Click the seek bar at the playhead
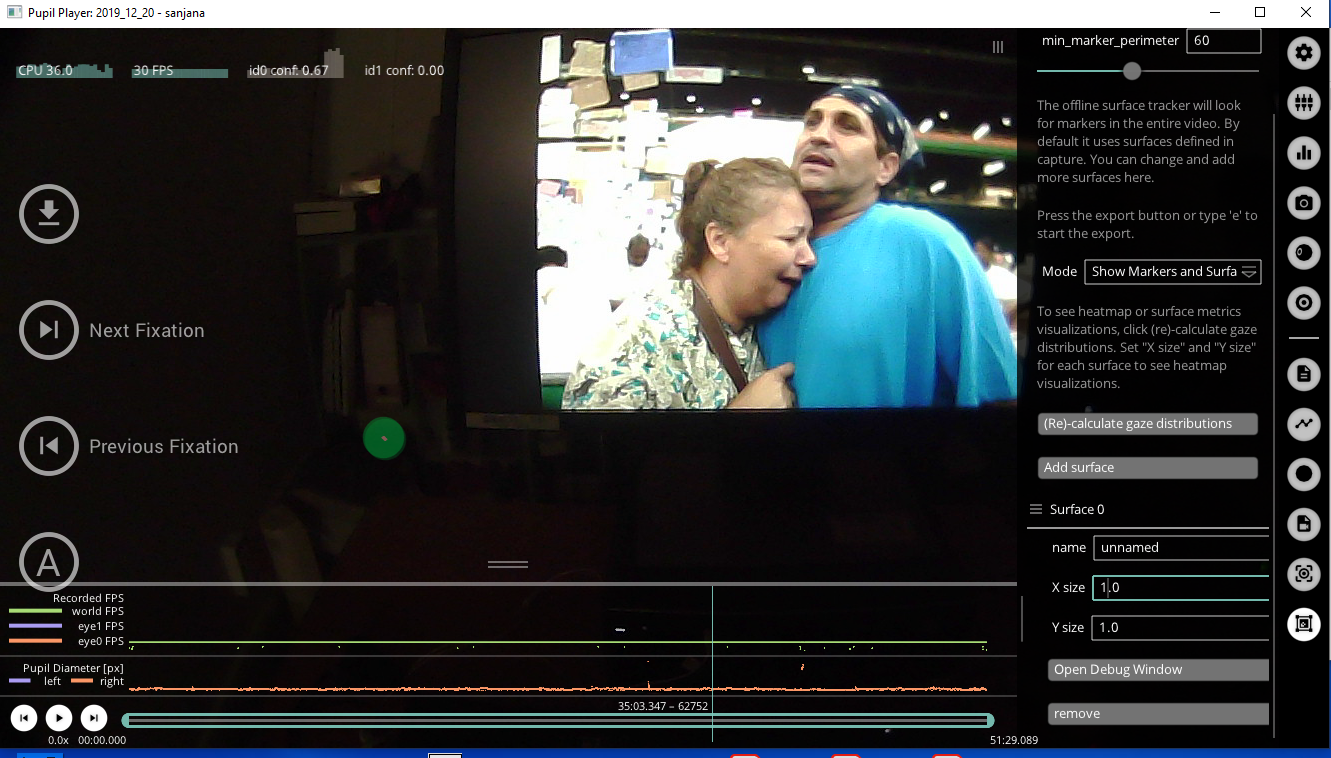Screen dimensions: 1331x758 click(x=712, y=721)
